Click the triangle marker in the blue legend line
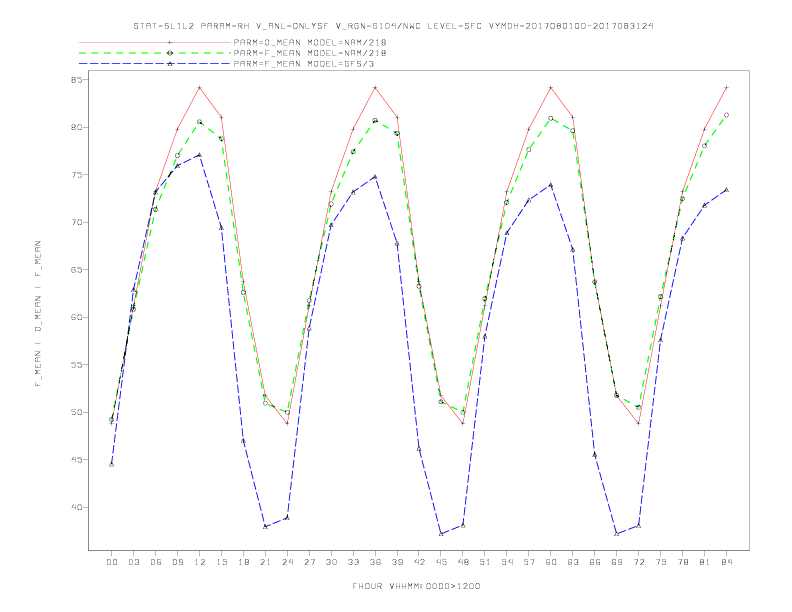This screenshot has width=792, height=612. click(x=170, y=64)
